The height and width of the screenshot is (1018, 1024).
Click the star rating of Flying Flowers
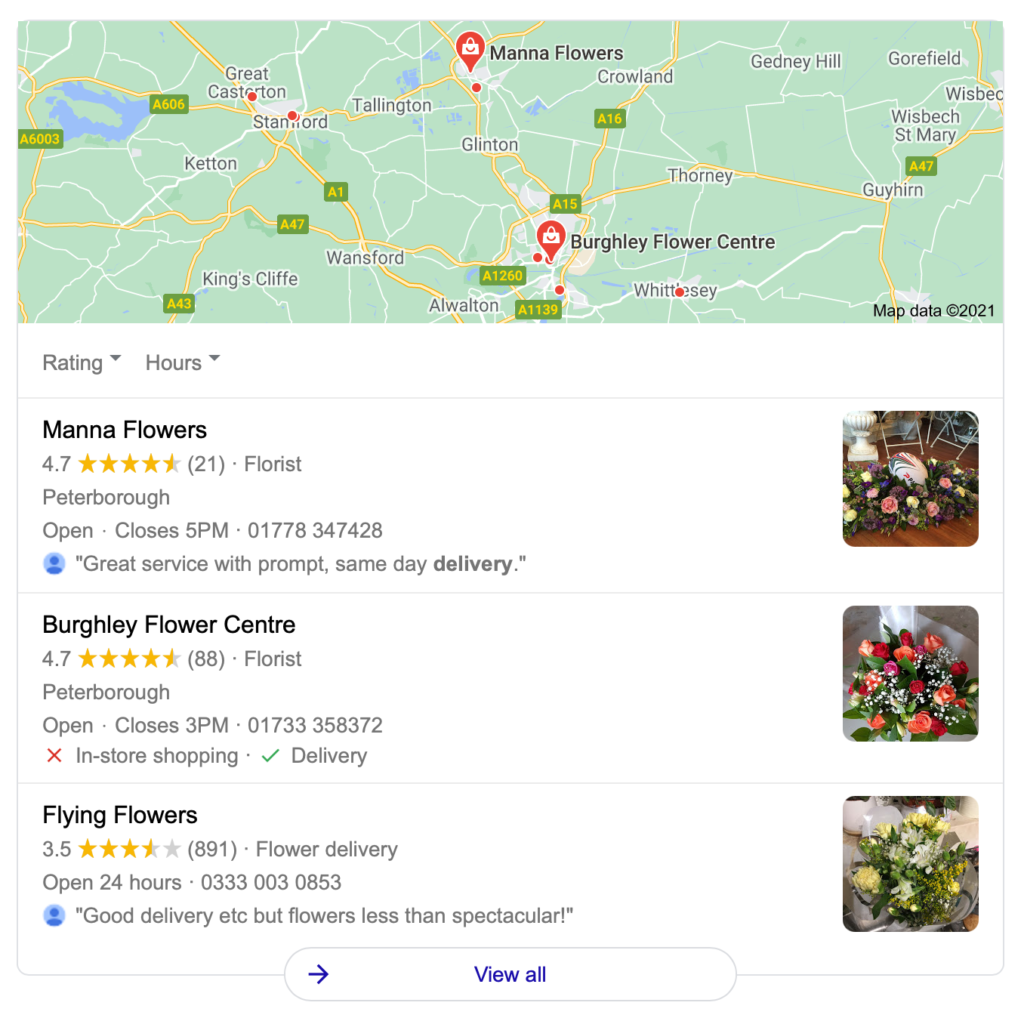pos(129,849)
